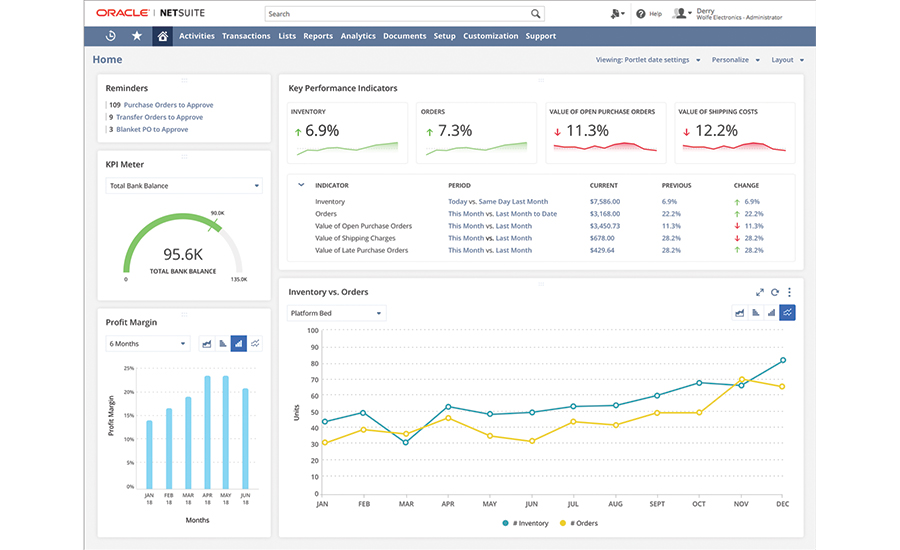
Task: Switch Profit Margin chart to line view
Action: pos(255,343)
